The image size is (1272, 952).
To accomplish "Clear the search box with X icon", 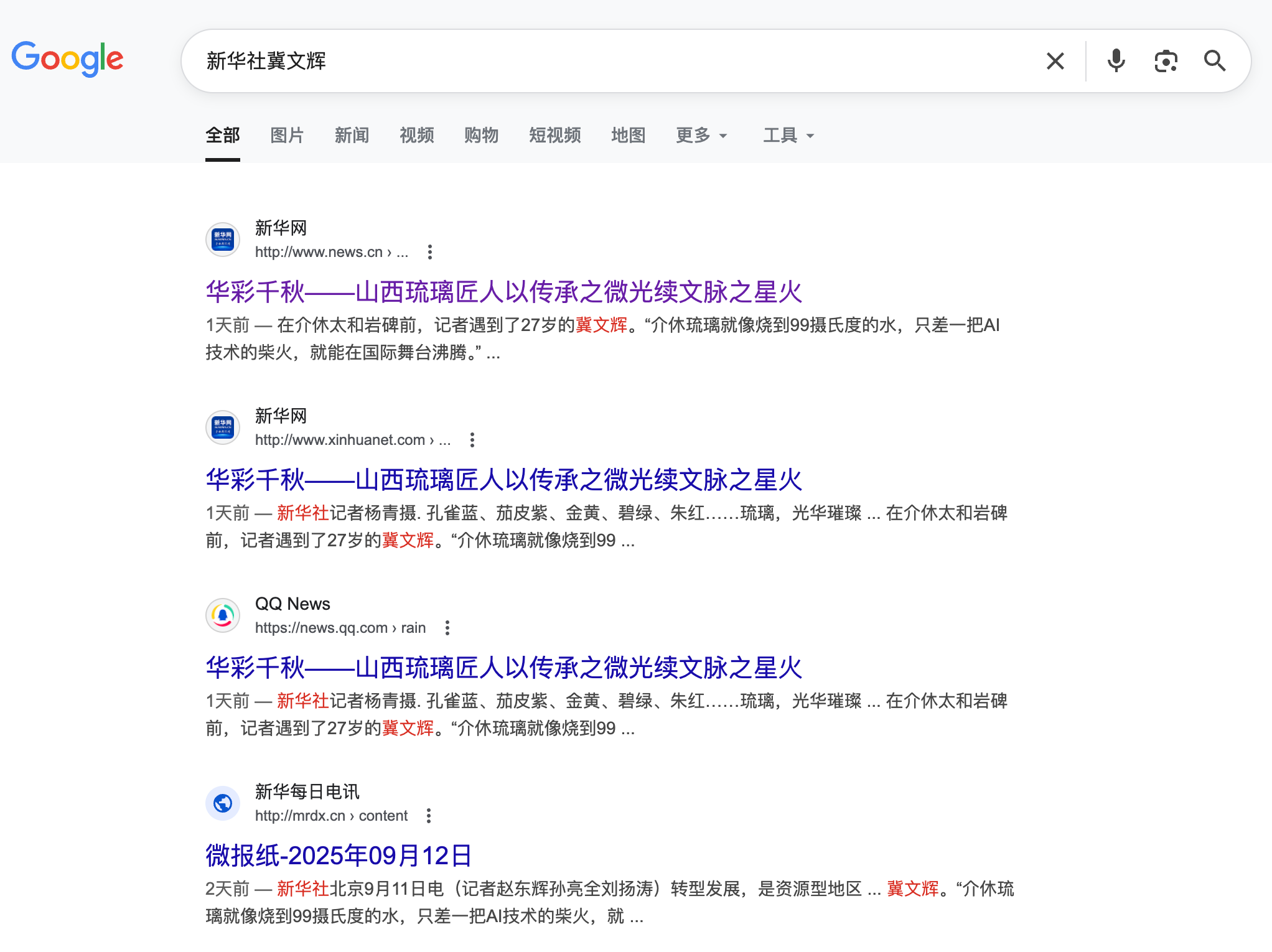I will [1055, 61].
